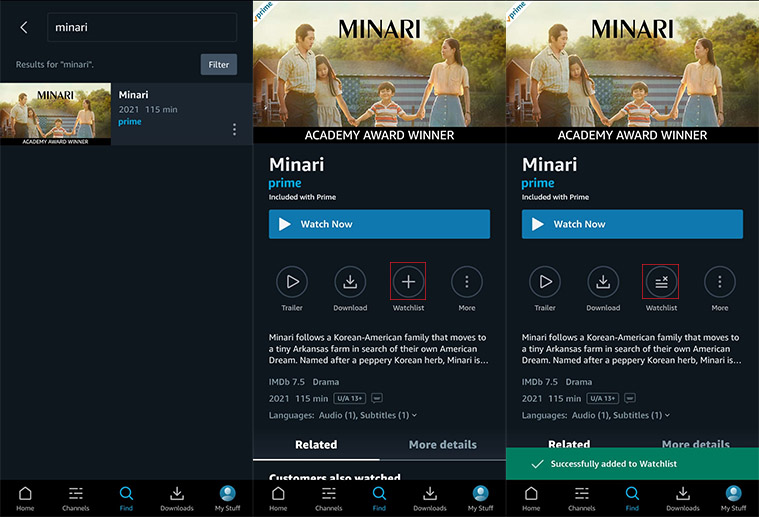Open the Filter button on the search results
This screenshot has width=759, height=517.
point(219,64)
